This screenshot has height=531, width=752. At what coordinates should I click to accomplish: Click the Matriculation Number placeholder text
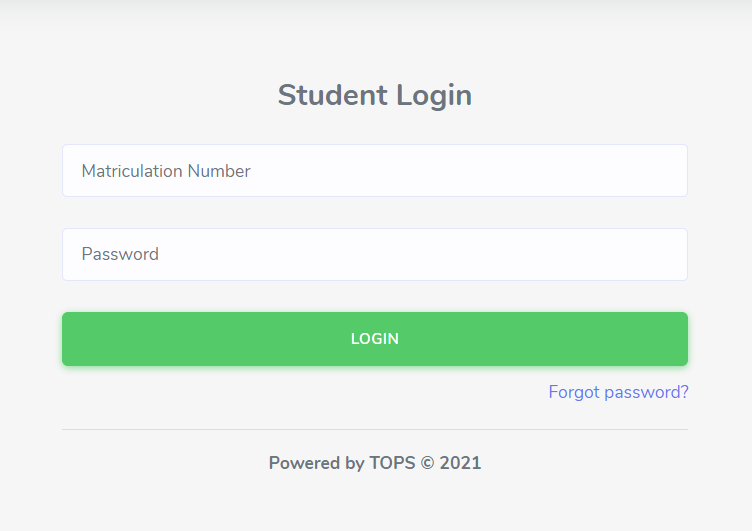(x=166, y=171)
